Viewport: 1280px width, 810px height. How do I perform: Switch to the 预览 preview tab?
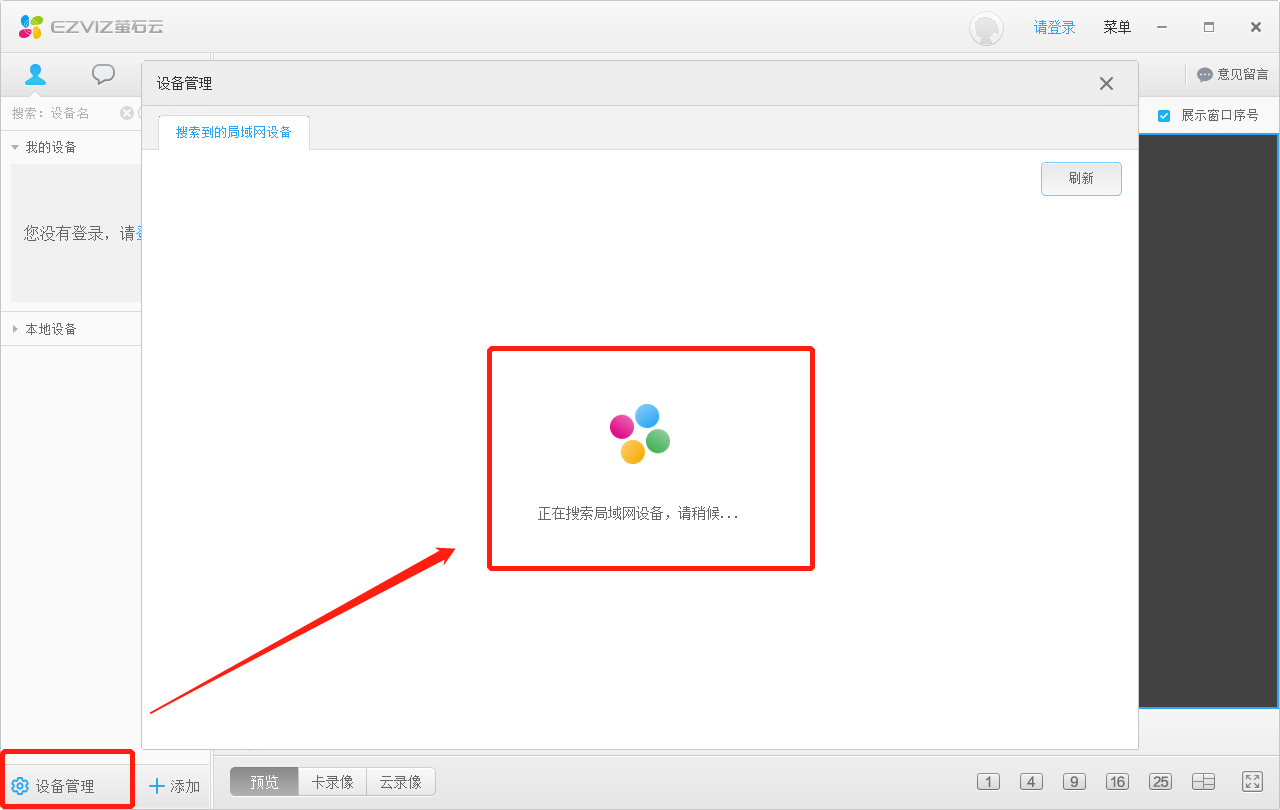pyautogui.click(x=264, y=782)
